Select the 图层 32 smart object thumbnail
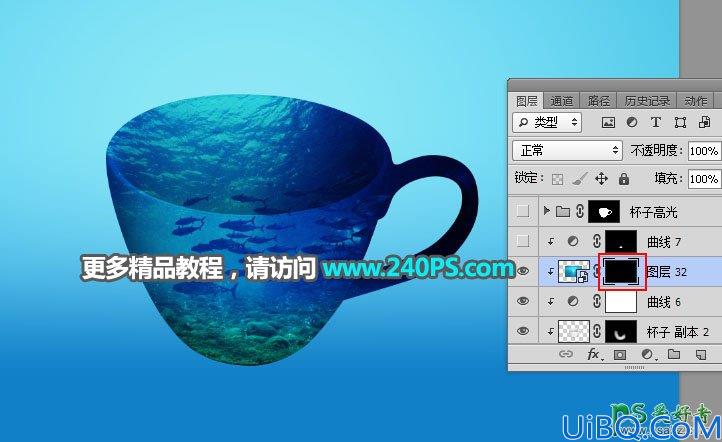 574,272
